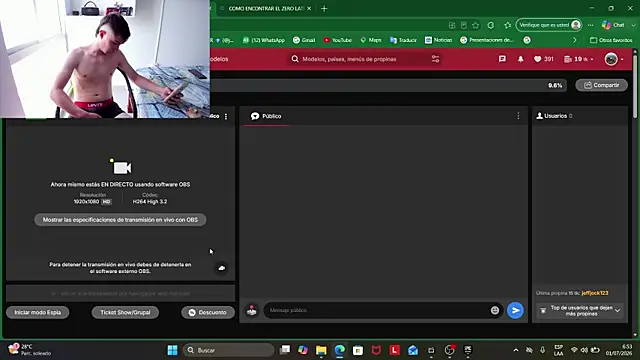Open Edge settings and more ellipsis
This screenshot has height=360, width=640.
(591, 25)
